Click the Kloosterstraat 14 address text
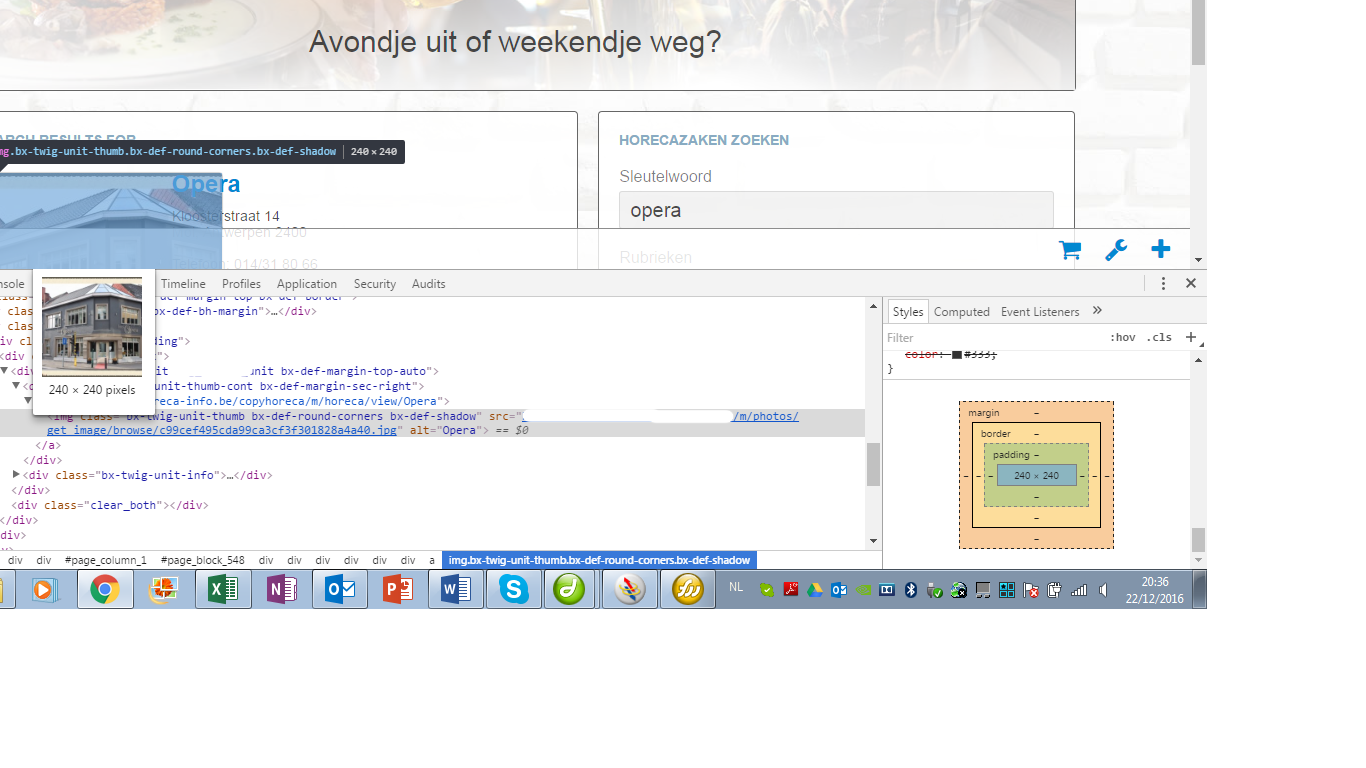 tap(226, 216)
